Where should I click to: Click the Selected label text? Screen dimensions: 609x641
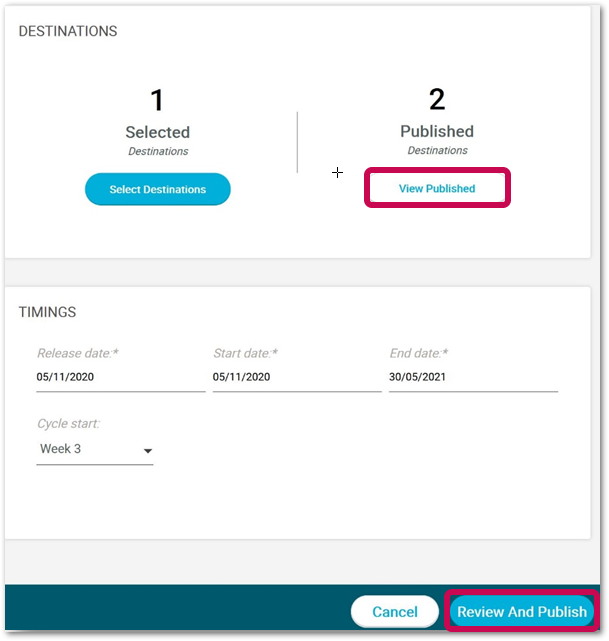click(158, 132)
